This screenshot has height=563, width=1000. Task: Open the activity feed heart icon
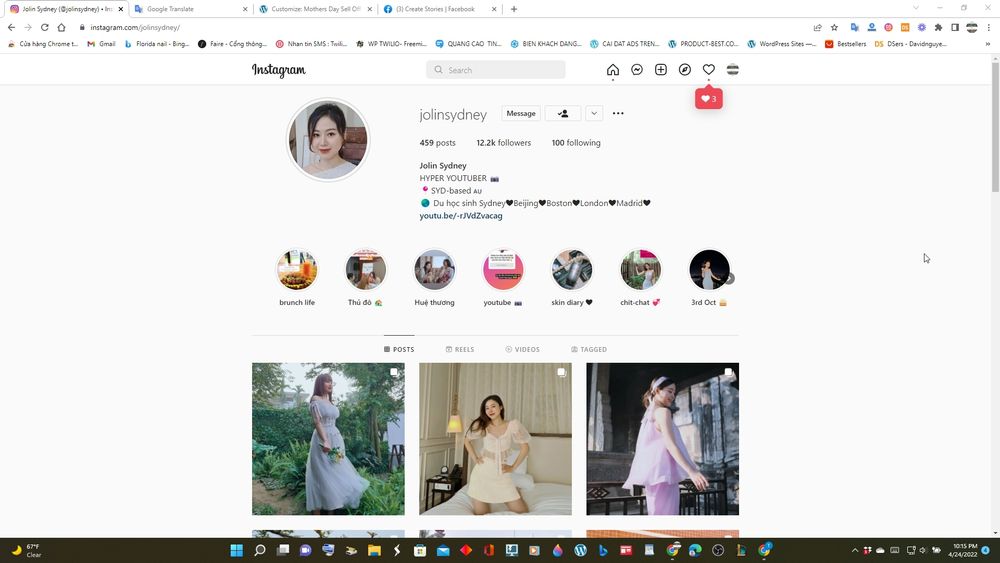(709, 70)
